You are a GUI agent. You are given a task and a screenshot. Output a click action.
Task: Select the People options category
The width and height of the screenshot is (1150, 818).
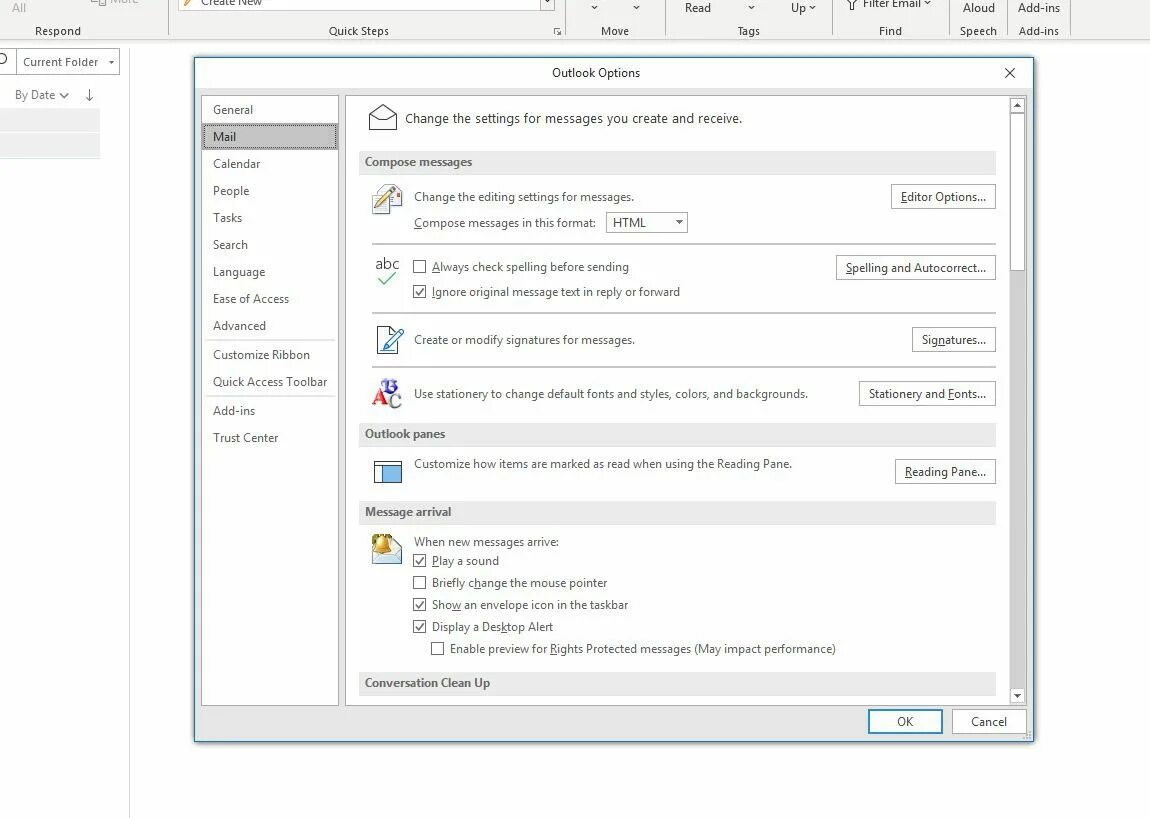point(270,191)
